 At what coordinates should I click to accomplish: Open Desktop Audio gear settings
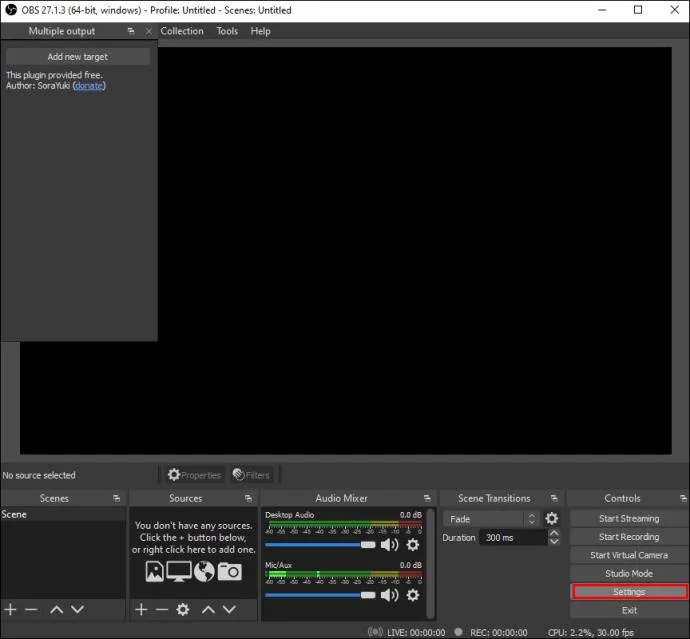413,545
